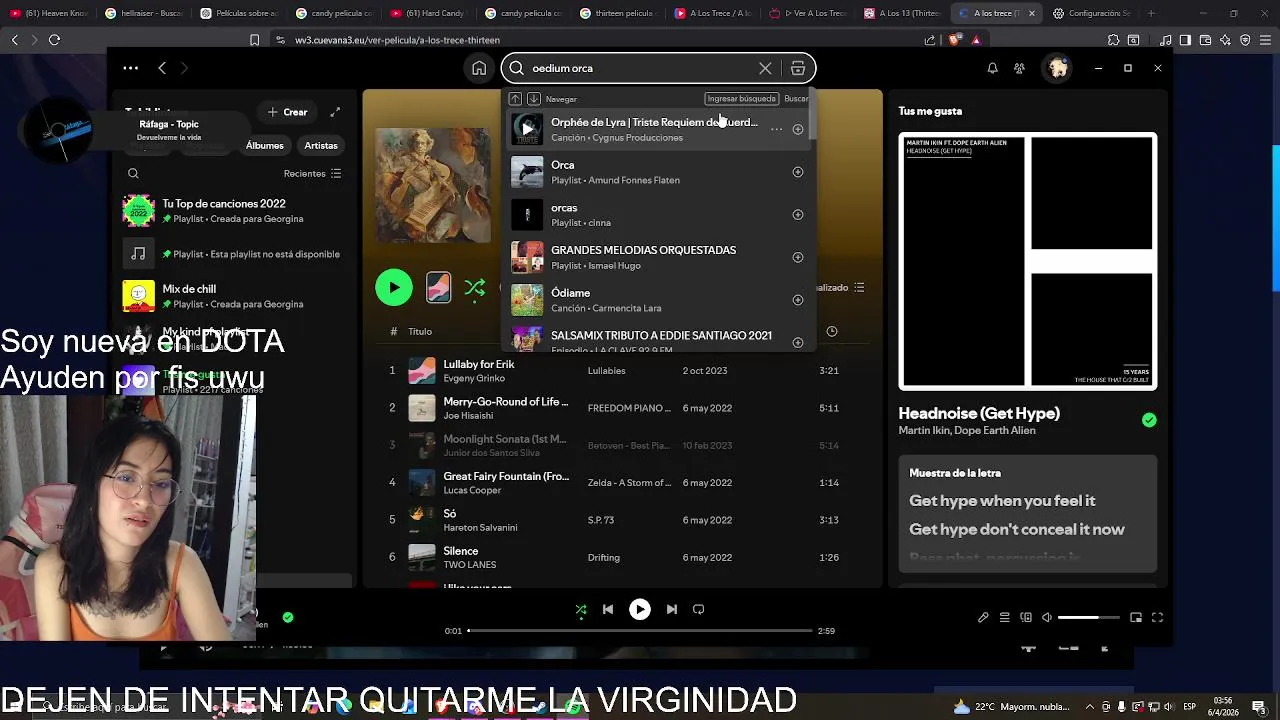This screenshot has height=720, width=1280.
Task: Open Tu Top de canciones 2022 playlist
Action: [x=233, y=211]
